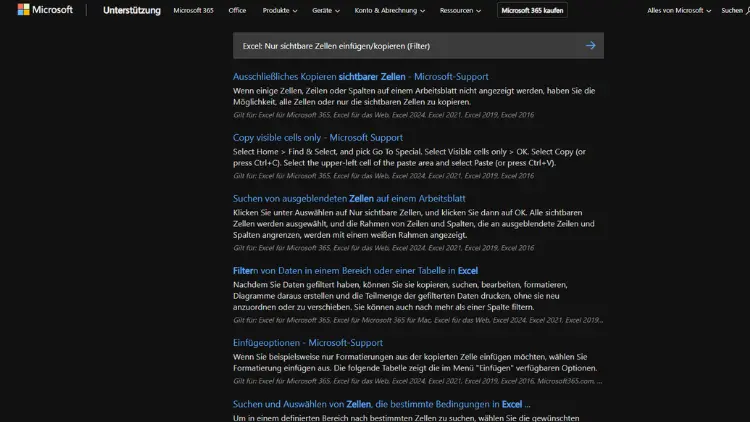Go to the Office menu item
This screenshot has width=750, height=422.
pos(237,10)
